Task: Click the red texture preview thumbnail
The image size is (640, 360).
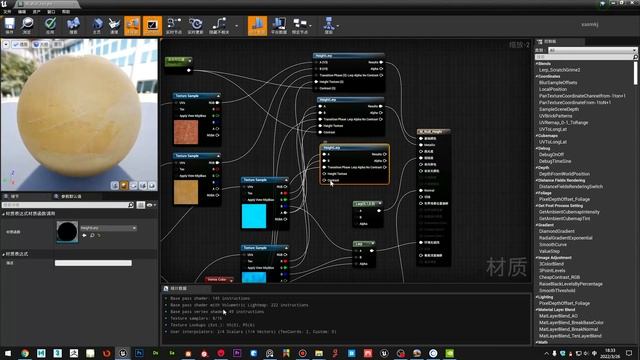Action: pos(186,132)
